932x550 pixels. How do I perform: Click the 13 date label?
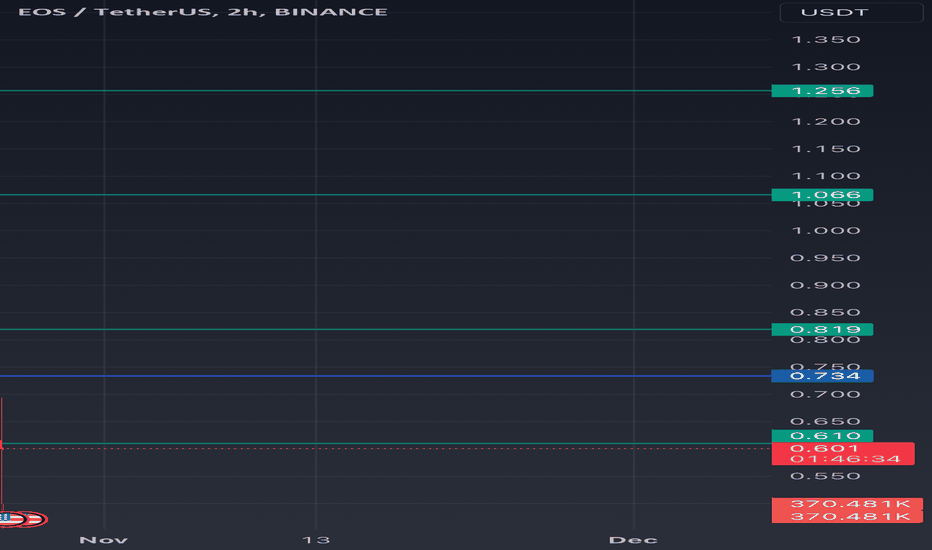316,540
